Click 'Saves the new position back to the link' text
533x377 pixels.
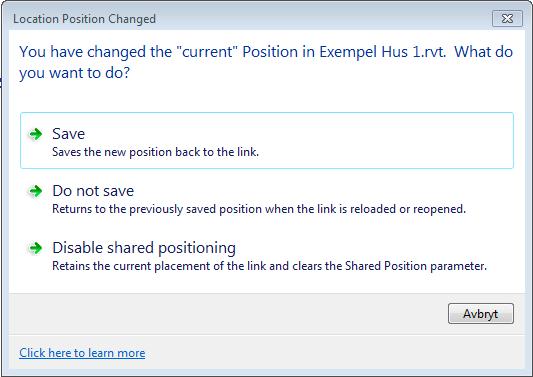pos(155,152)
